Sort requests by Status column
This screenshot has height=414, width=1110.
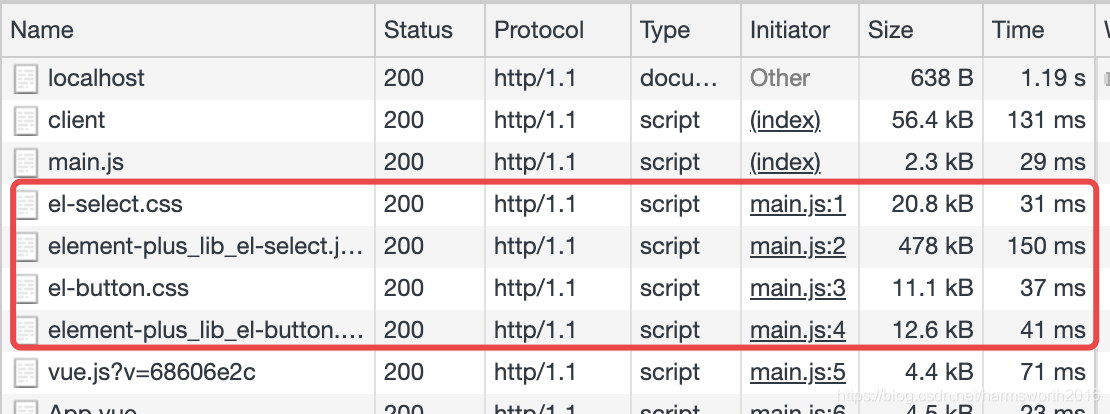418,30
